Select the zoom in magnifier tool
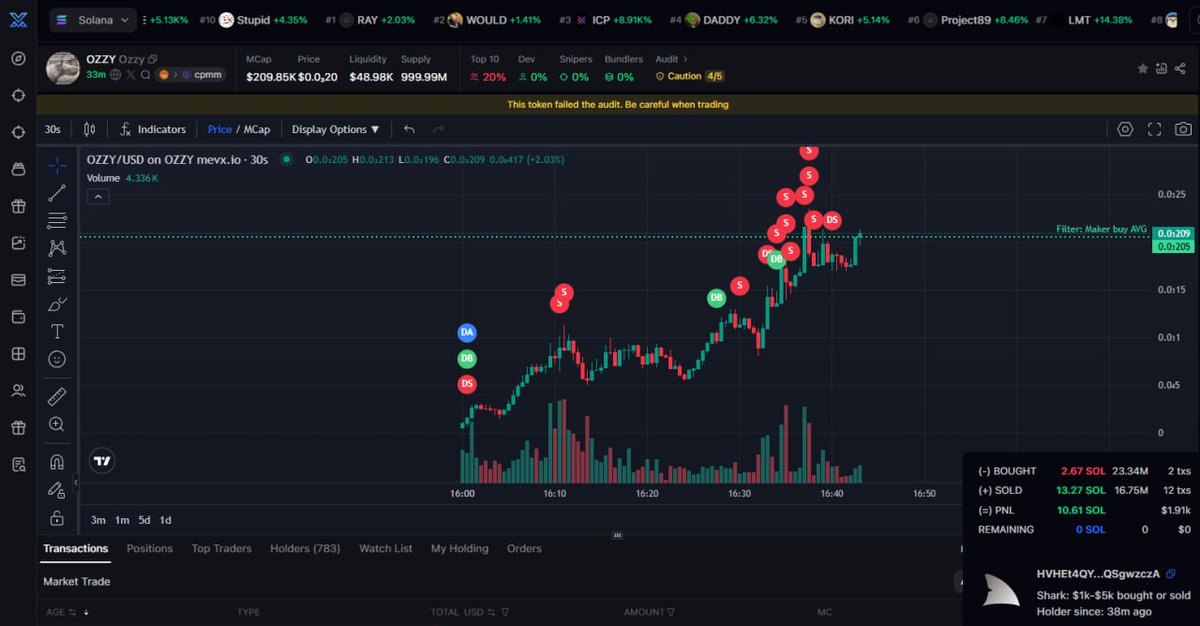Screen dimensions: 1200x626 coord(57,424)
